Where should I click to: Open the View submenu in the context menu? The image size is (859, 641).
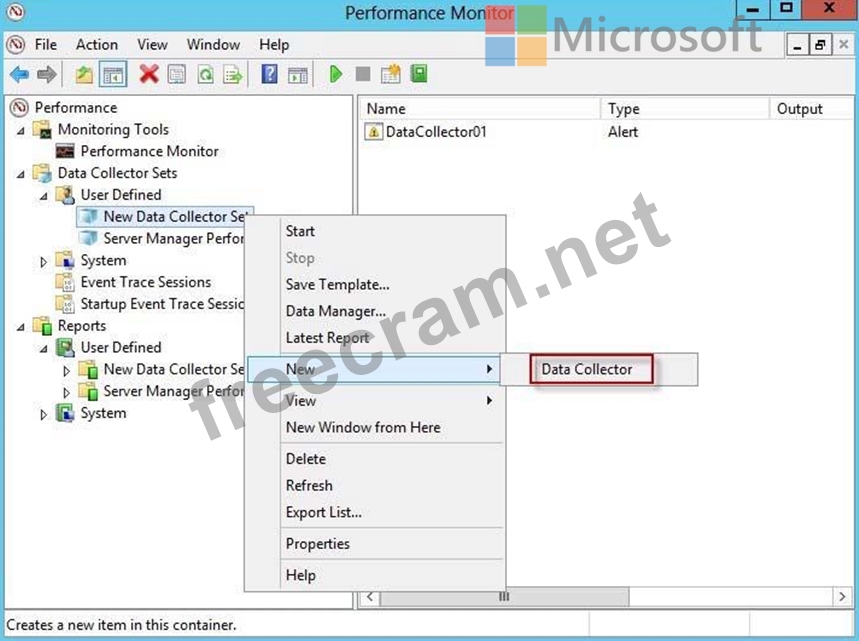click(x=375, y=401)
